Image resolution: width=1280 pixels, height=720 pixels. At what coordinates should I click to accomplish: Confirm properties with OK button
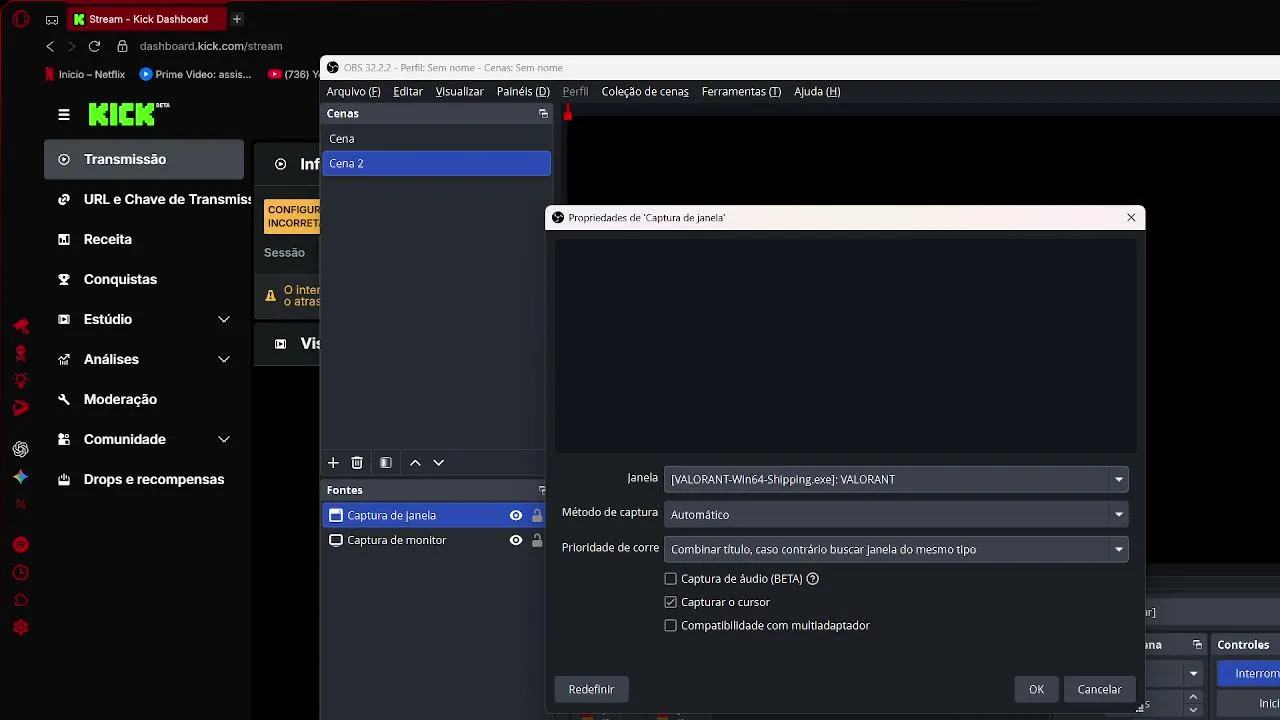(x=1036, y=689)
